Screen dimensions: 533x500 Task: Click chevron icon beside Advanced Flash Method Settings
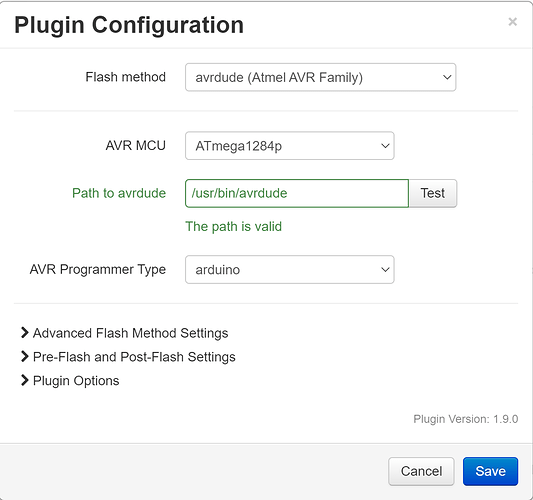[24, 333]
